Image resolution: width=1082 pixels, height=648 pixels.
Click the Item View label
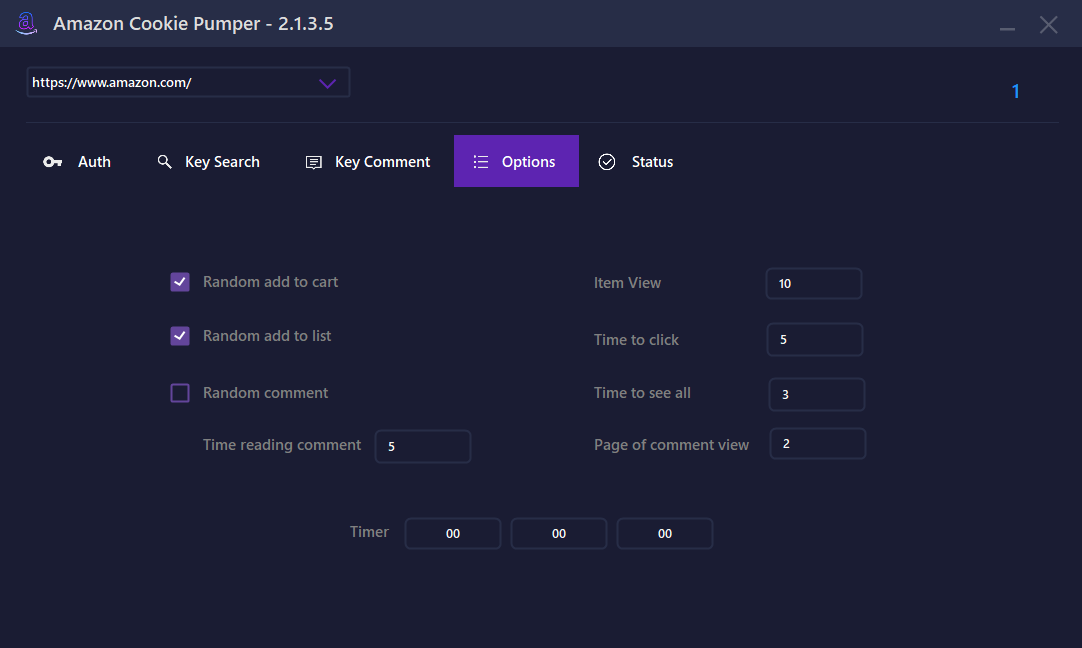[x=627, y=283]
